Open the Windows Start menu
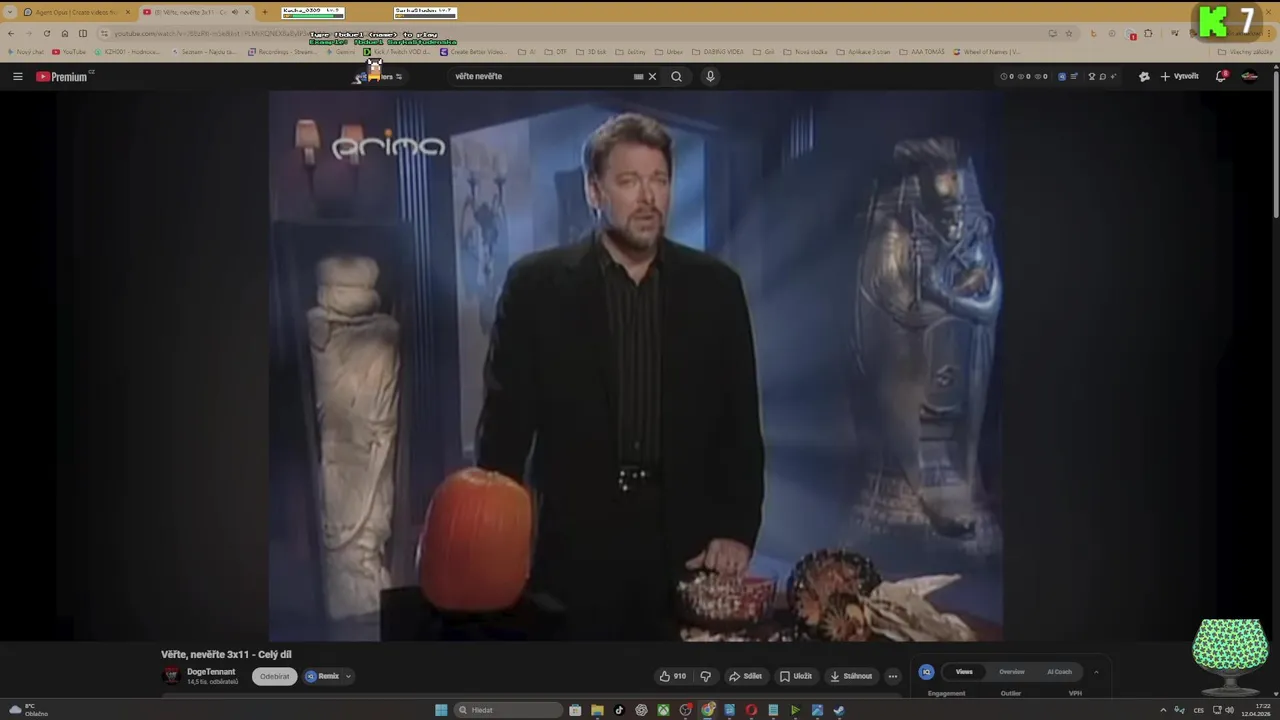 point(441,710)
